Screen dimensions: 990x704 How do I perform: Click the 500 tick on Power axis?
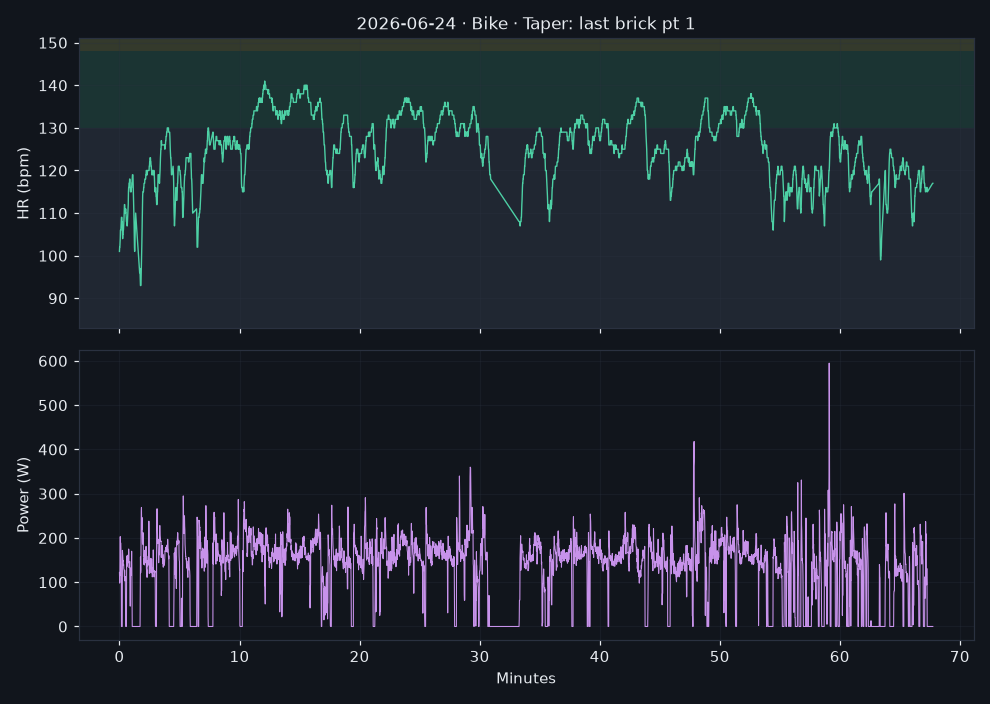click(x=53, y=406)
